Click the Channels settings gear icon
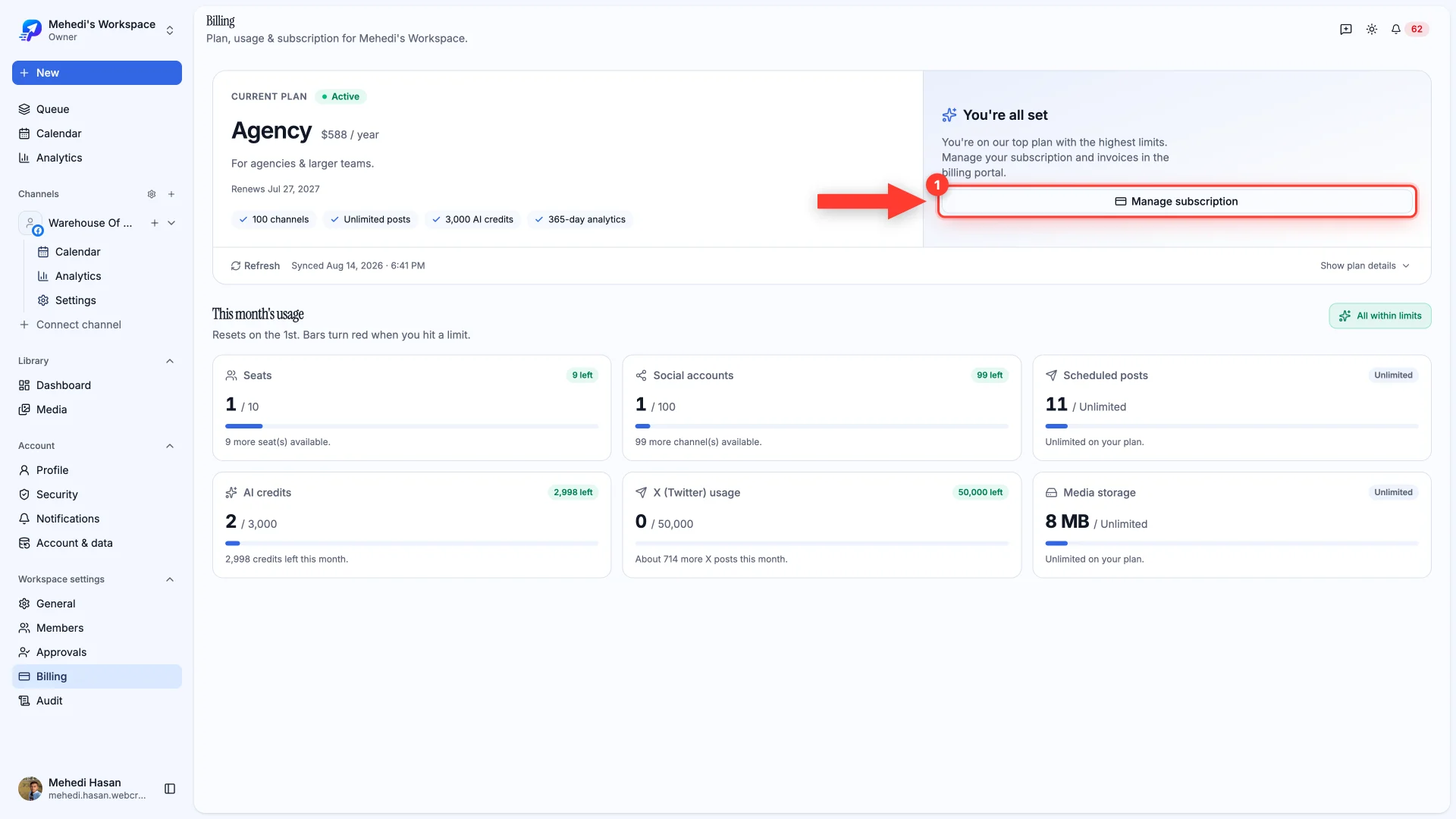 152,194
